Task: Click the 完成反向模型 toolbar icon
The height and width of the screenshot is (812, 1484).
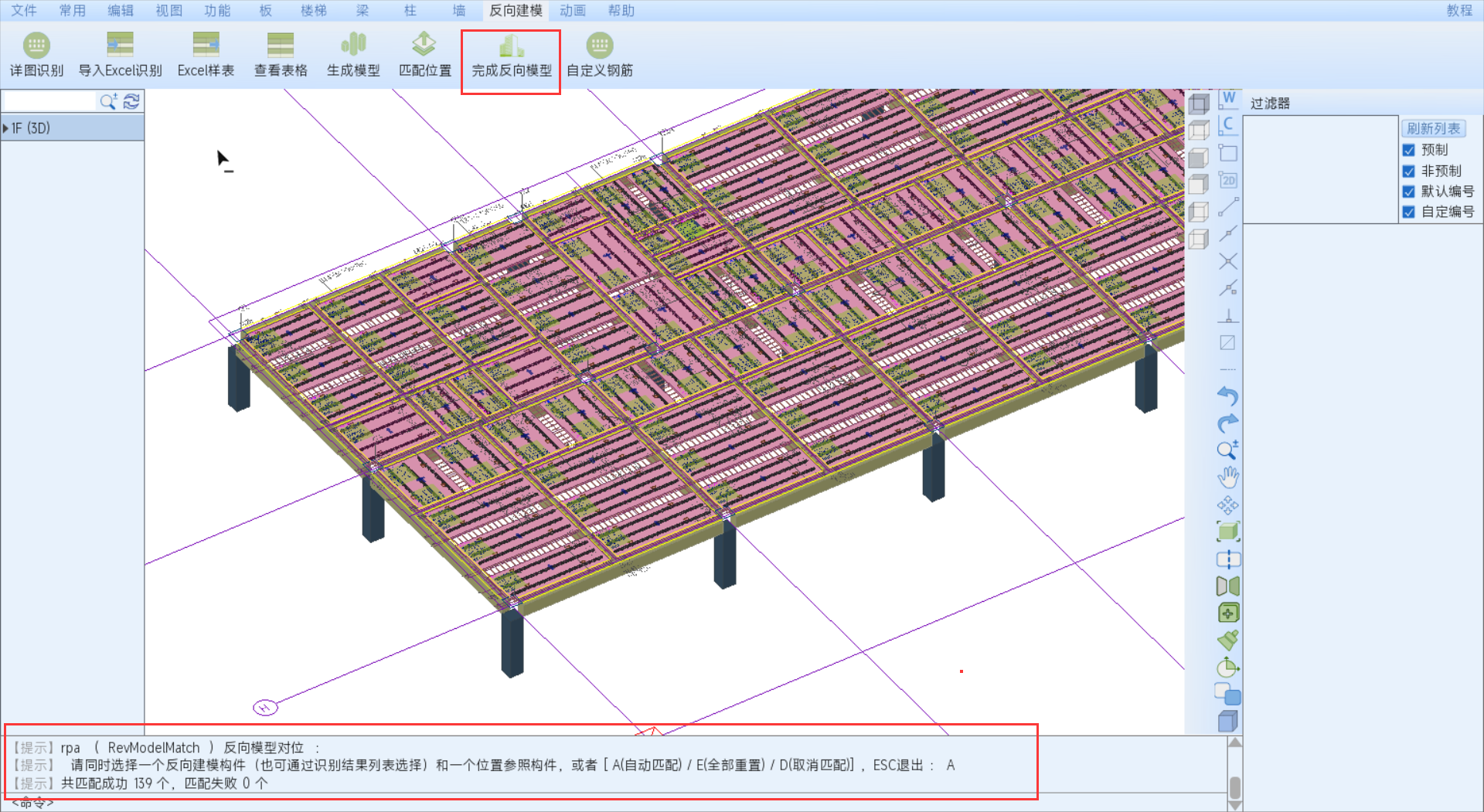Action: pyautogui.click(x=511, y=46)
